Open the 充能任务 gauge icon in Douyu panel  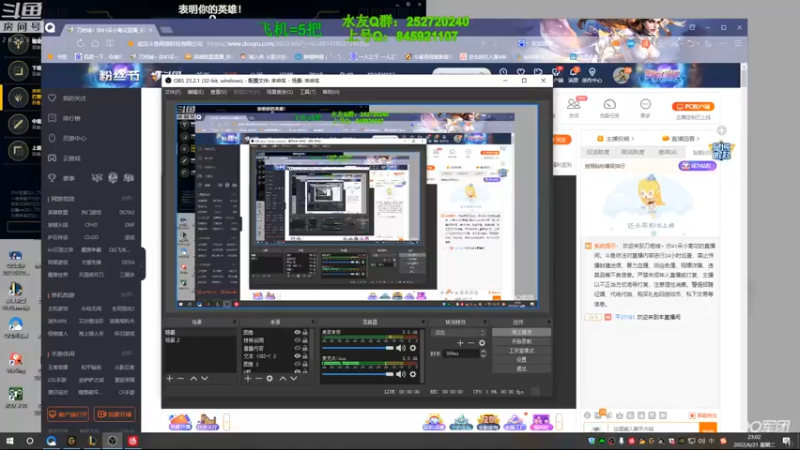coord(610,104)
